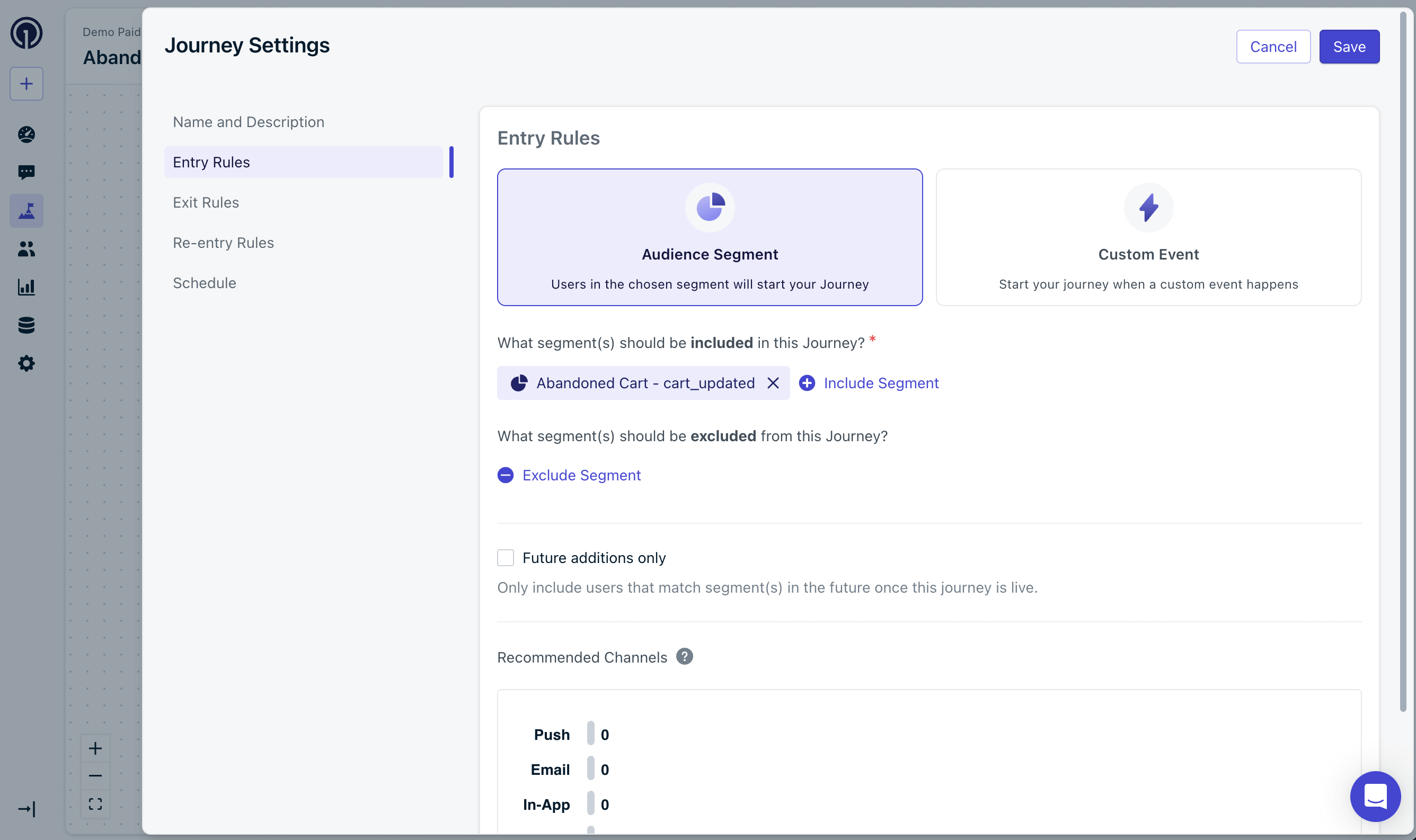Enable the Future additions only checkbox
1416x840 pixels.
click(x=505, y=558)
